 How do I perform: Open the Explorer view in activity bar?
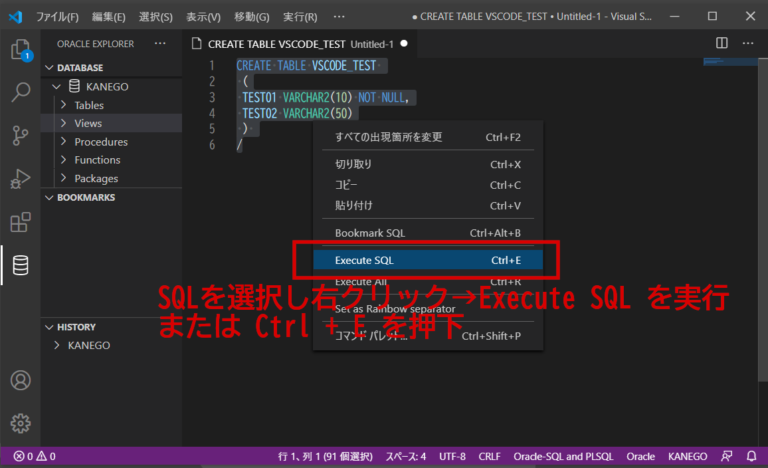pyautogui.click(x=21, y=49)
